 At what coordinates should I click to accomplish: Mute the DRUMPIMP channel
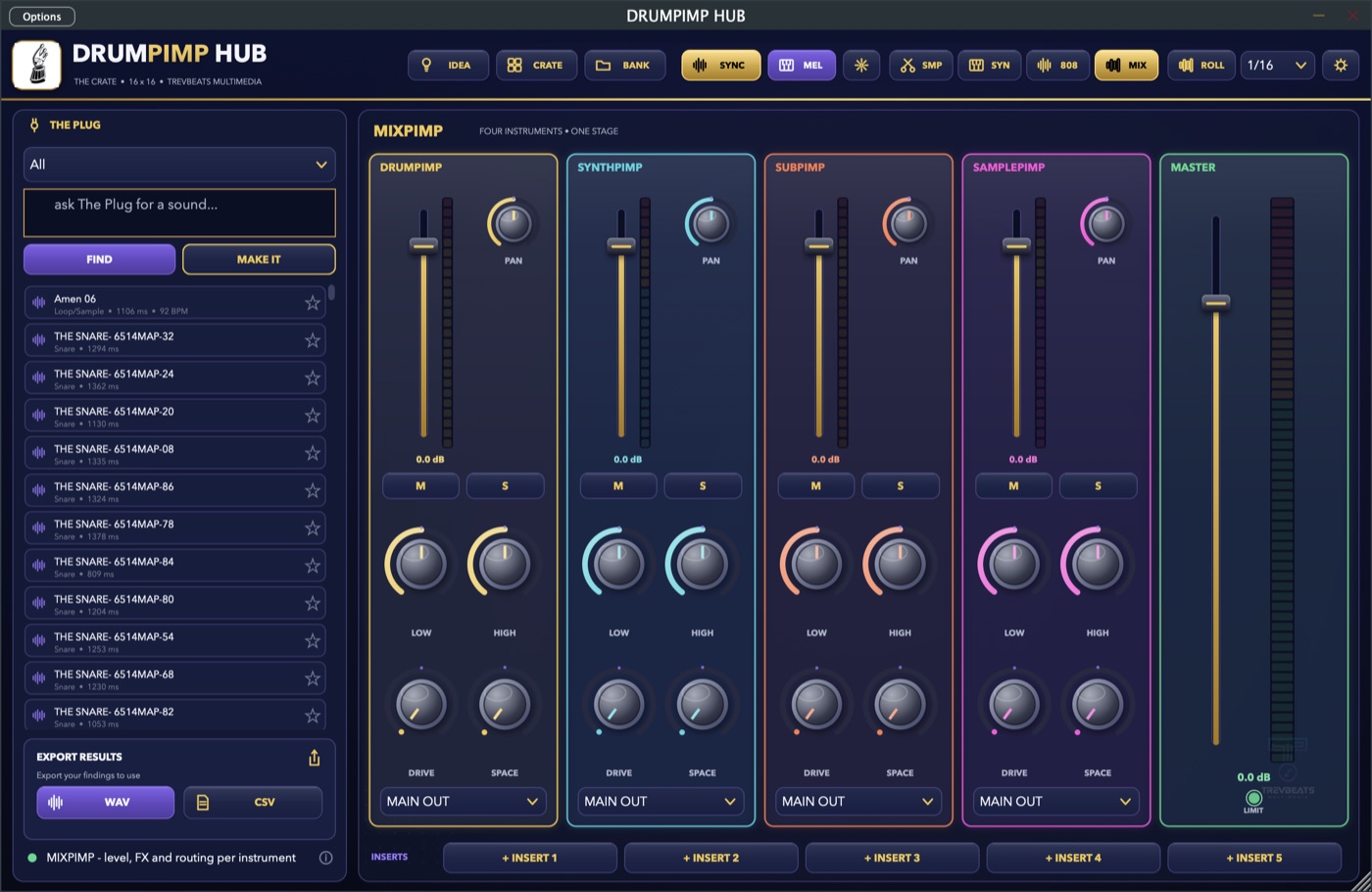[x=420, y=486]
